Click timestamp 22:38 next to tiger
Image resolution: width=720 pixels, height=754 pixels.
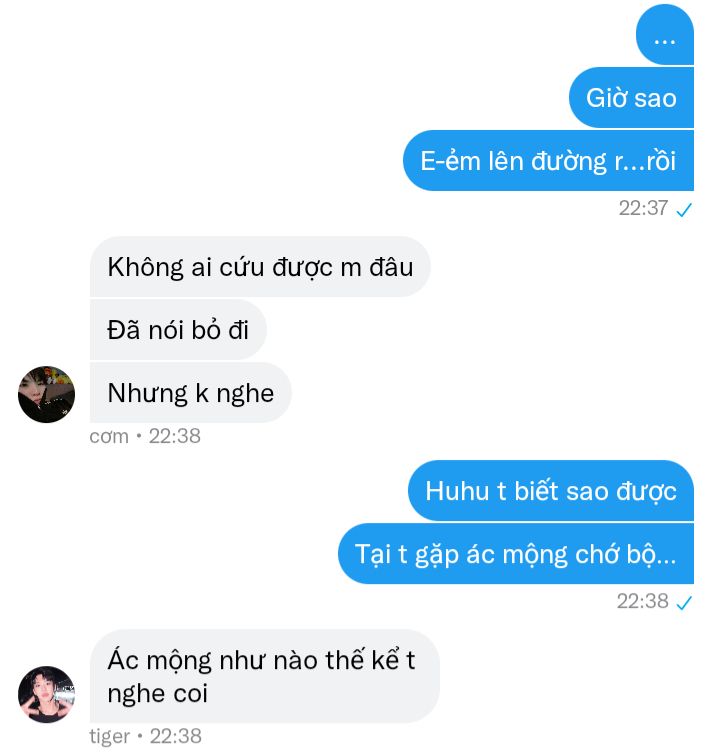[176, 736]
